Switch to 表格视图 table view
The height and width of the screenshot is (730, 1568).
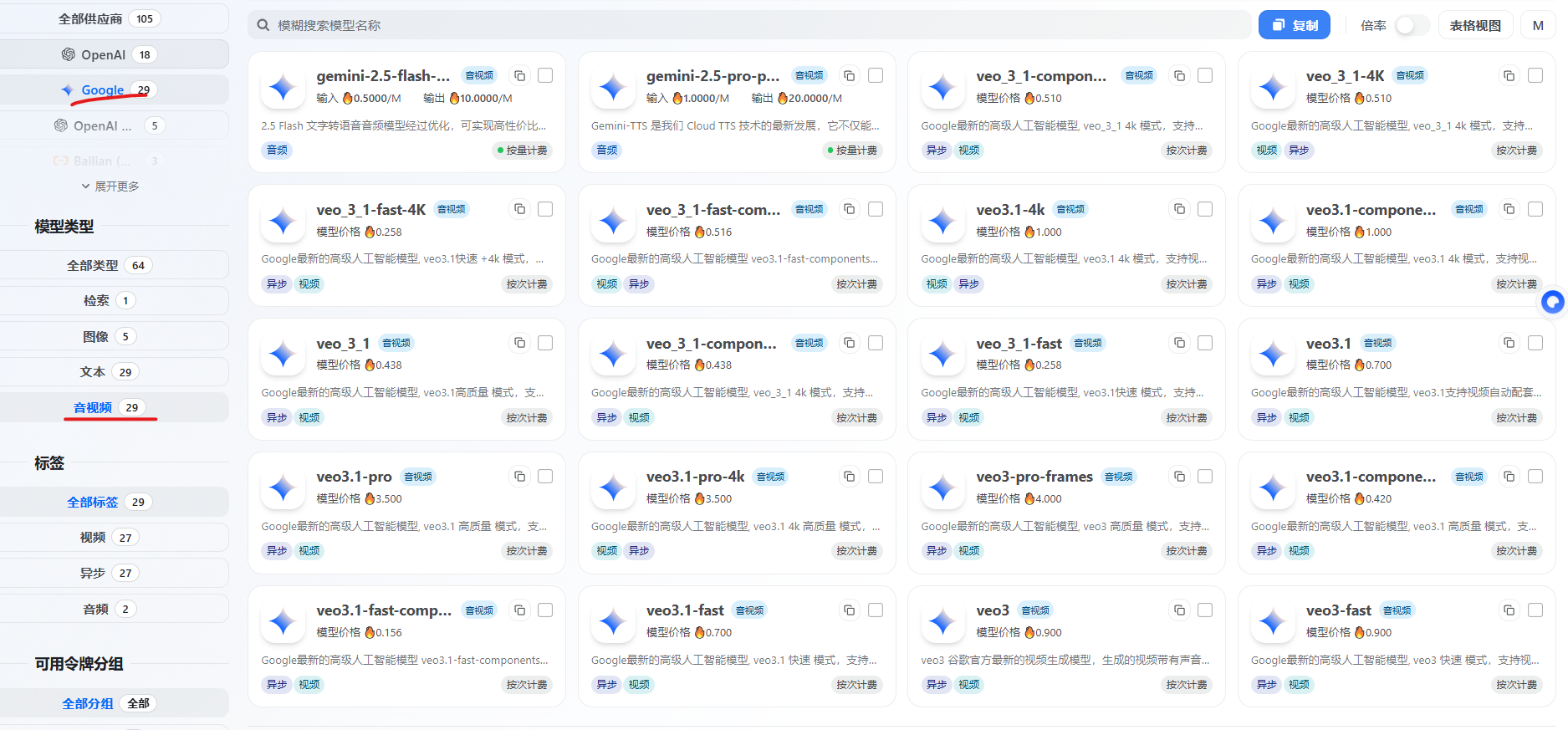(x=1475, y=25)
